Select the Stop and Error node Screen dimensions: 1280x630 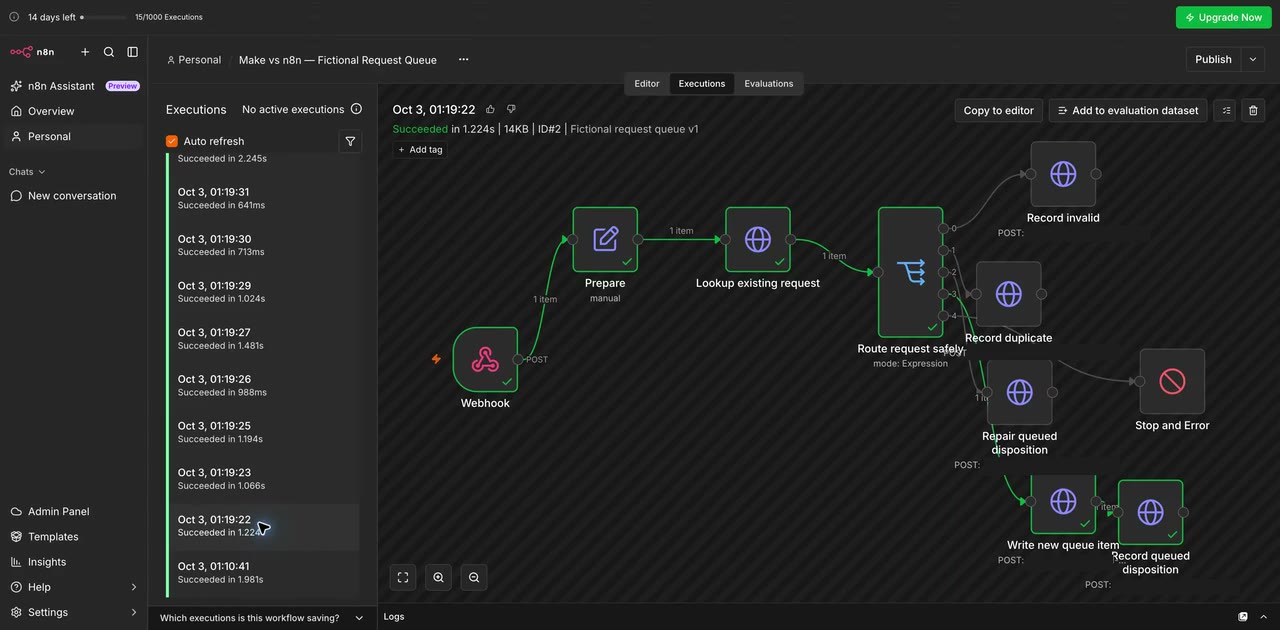(x=1172, y=381)
